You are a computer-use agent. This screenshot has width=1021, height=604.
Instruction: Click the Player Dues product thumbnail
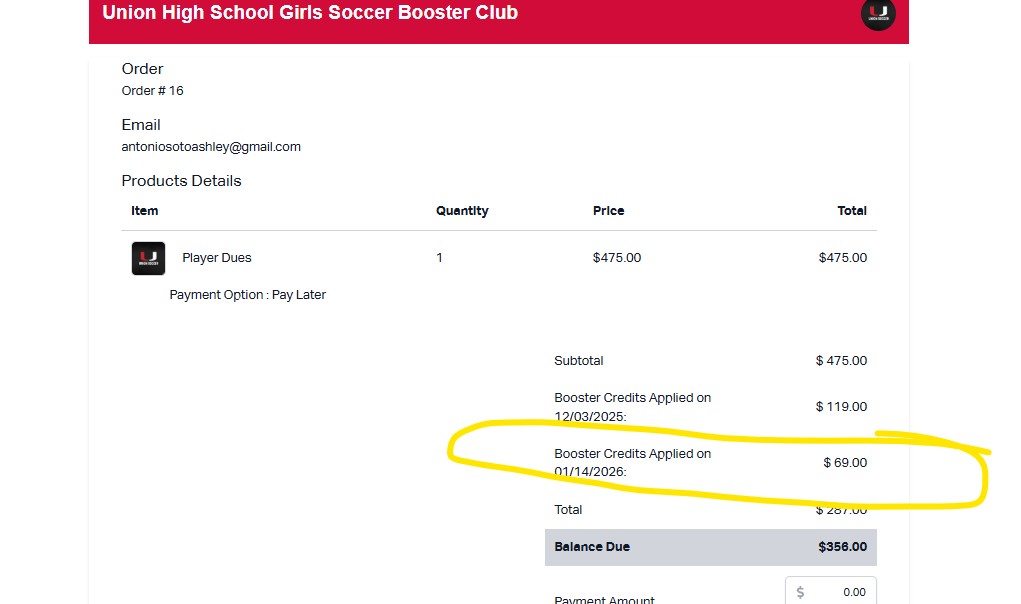coord(148,258)
